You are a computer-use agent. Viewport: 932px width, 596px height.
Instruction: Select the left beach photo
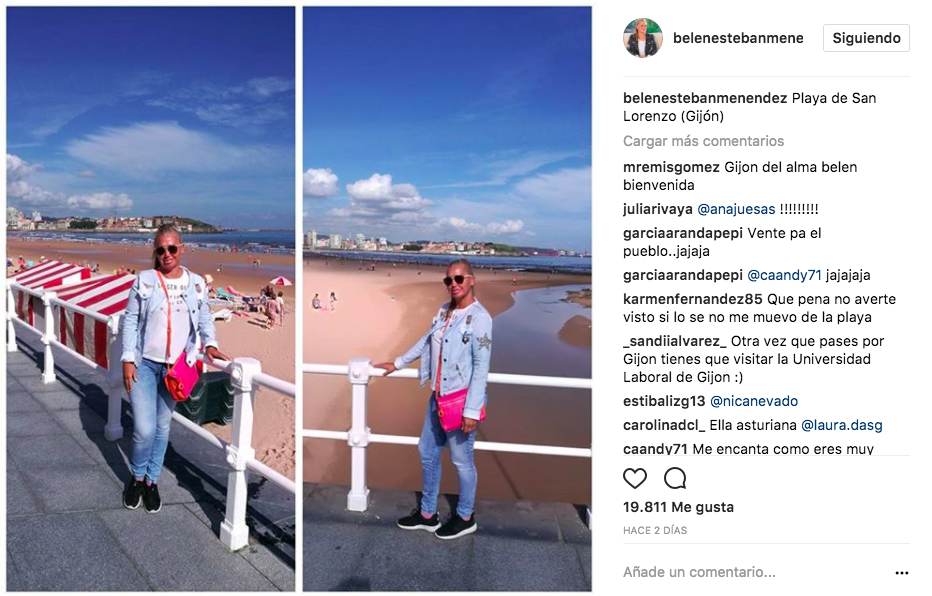click(x=150, y=299)
